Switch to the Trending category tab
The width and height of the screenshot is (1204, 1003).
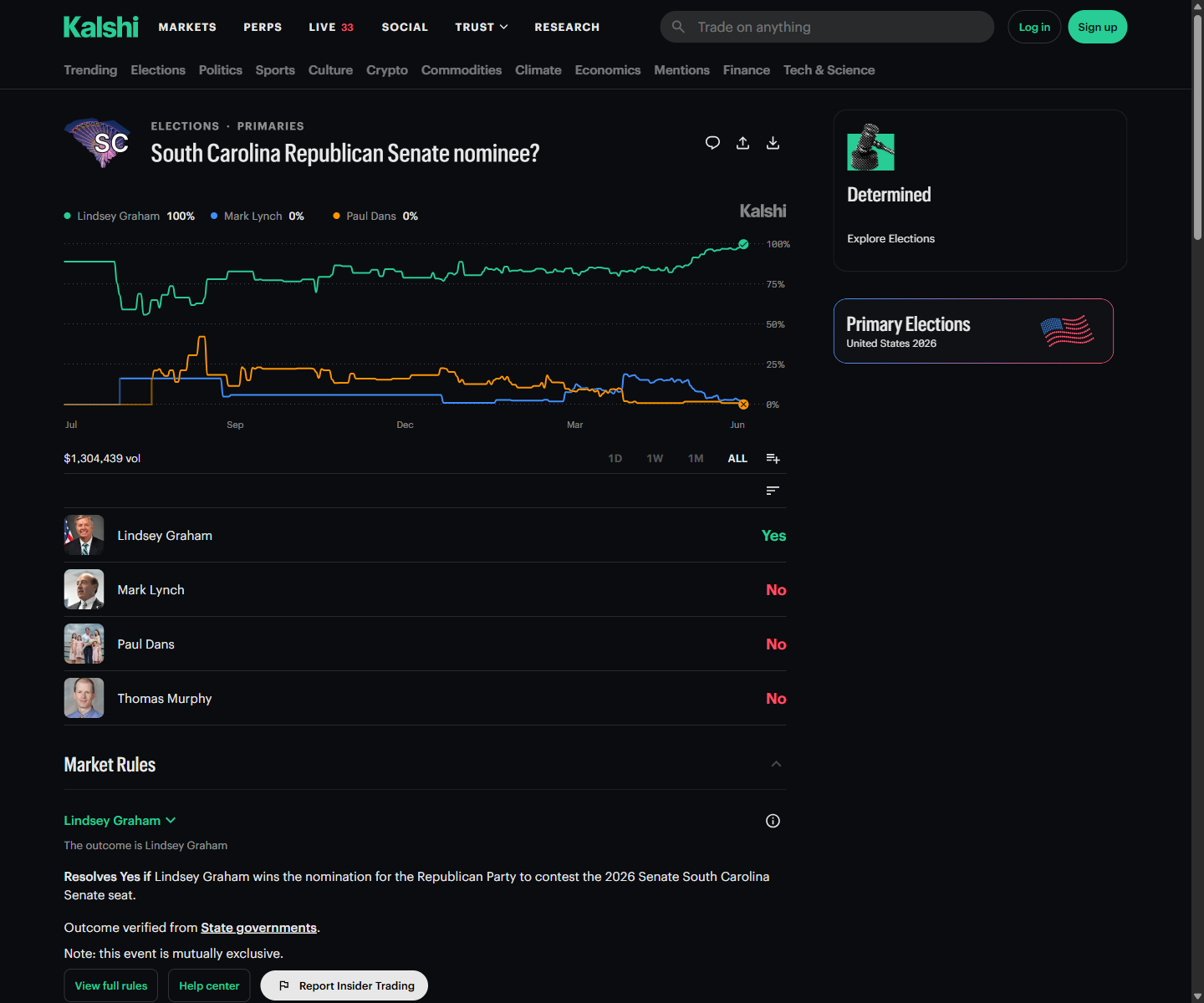click(90, 70)
